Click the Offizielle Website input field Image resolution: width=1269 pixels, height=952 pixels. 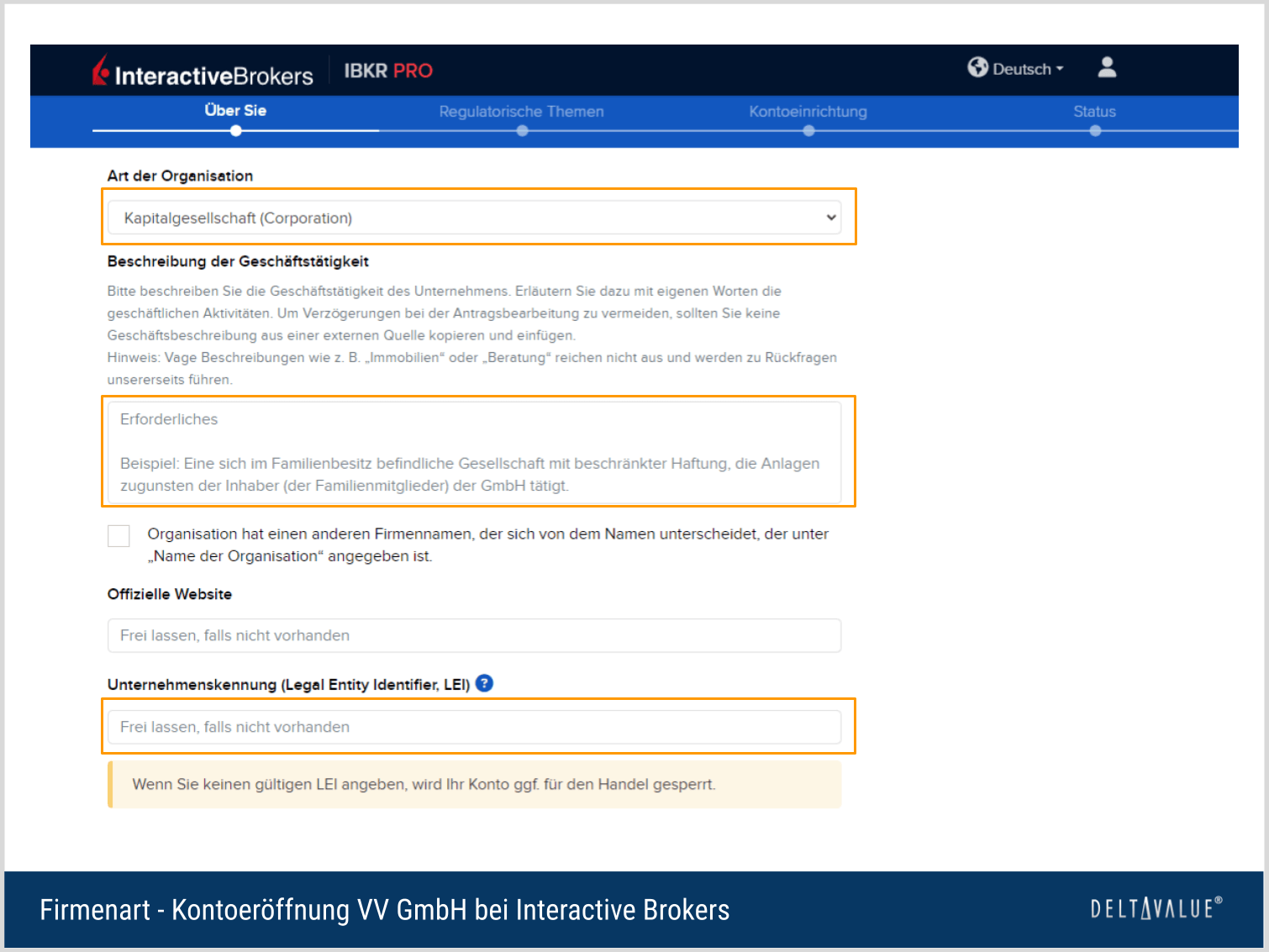474,635
